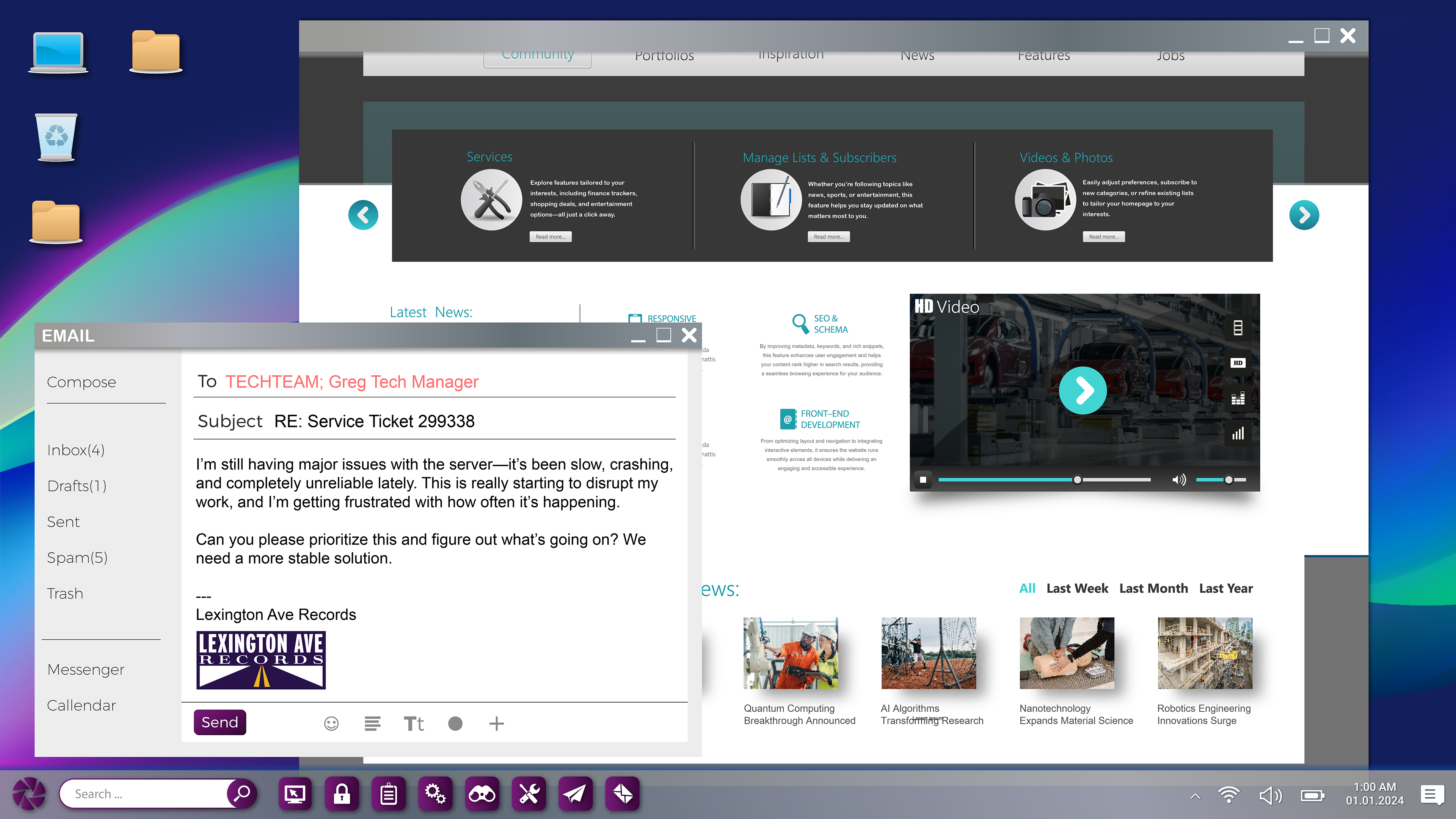Mute the video using speaker icon
1456x819 pixels.
[1179, 480]
